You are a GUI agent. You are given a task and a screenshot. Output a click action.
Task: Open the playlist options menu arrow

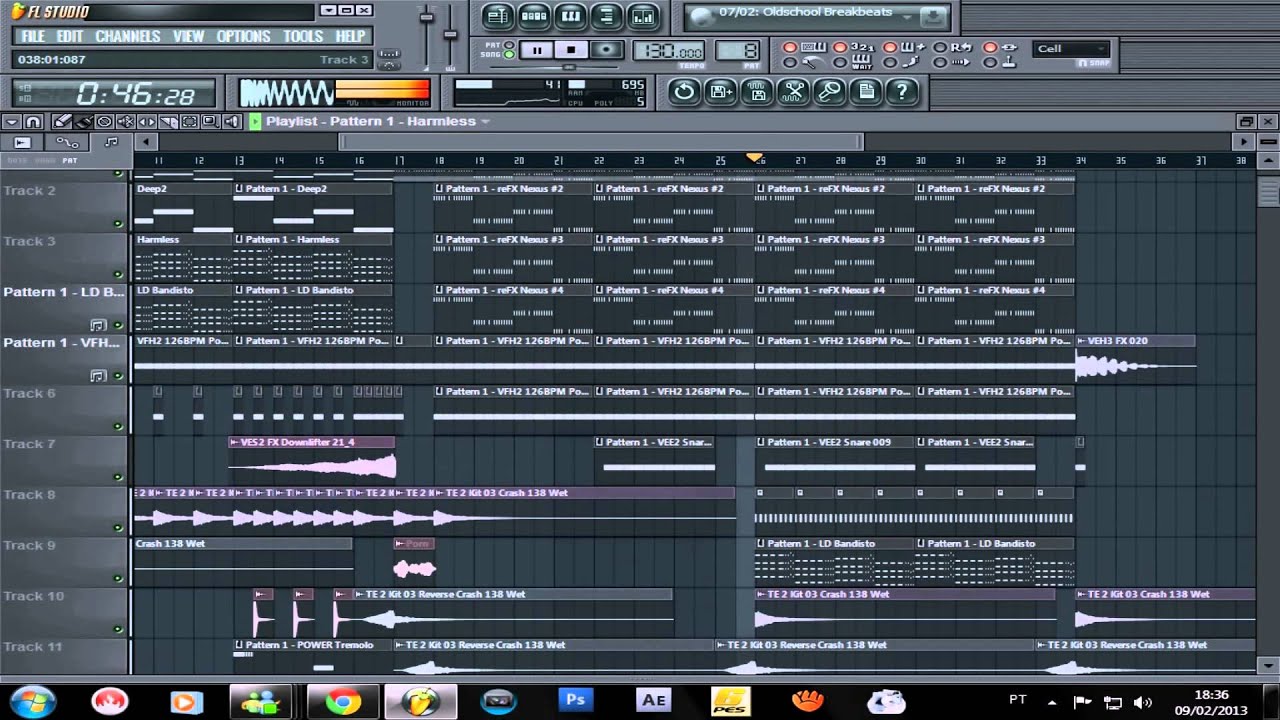pyautogui.click(x=11, y=121)
